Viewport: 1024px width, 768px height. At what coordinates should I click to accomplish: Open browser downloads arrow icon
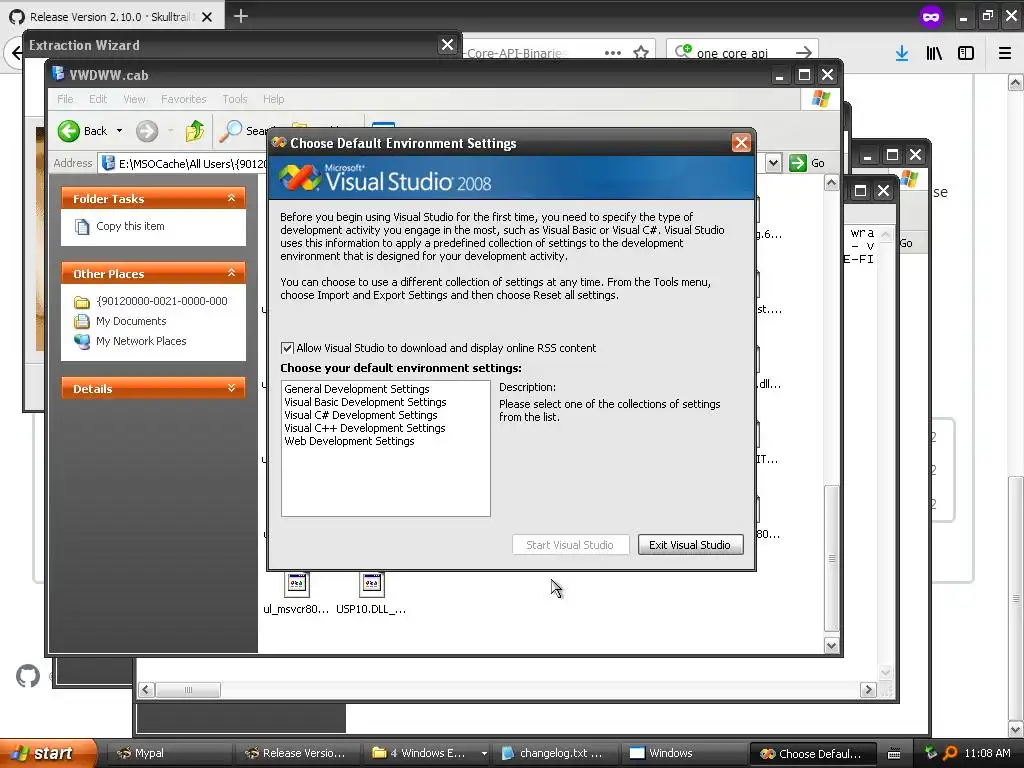(x=902, y=53)
